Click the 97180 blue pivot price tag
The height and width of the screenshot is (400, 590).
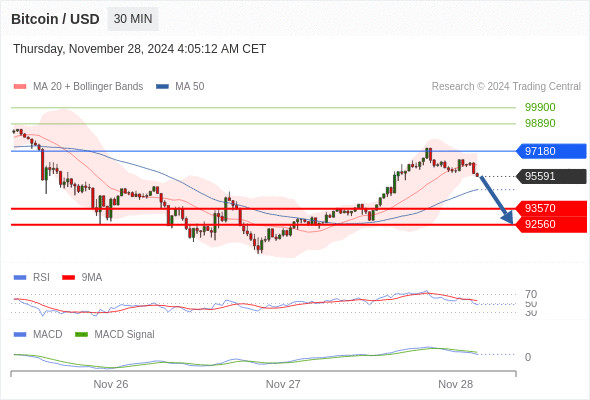click(551, 151)
